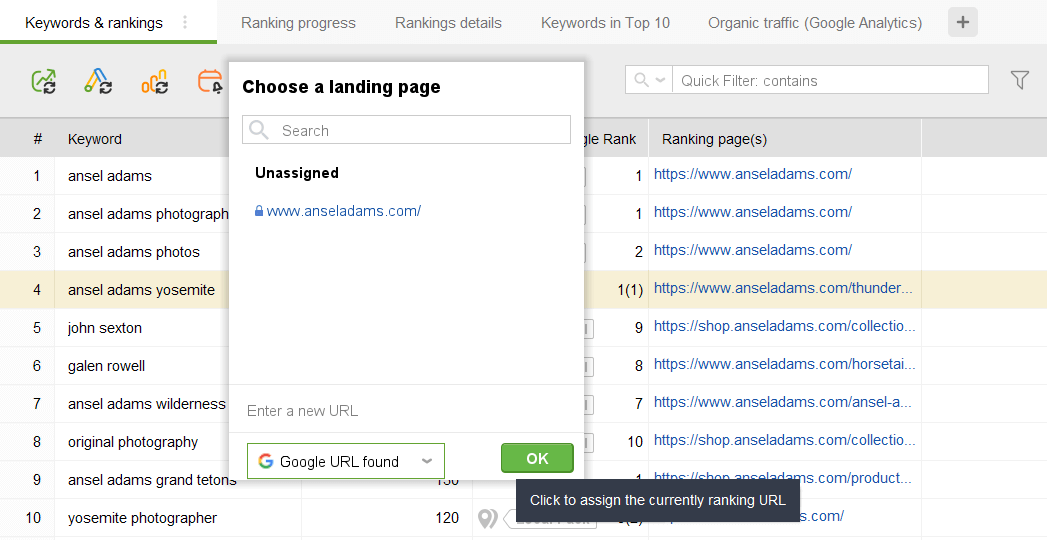Open the thunder ranking page link

tap(783, 288)
